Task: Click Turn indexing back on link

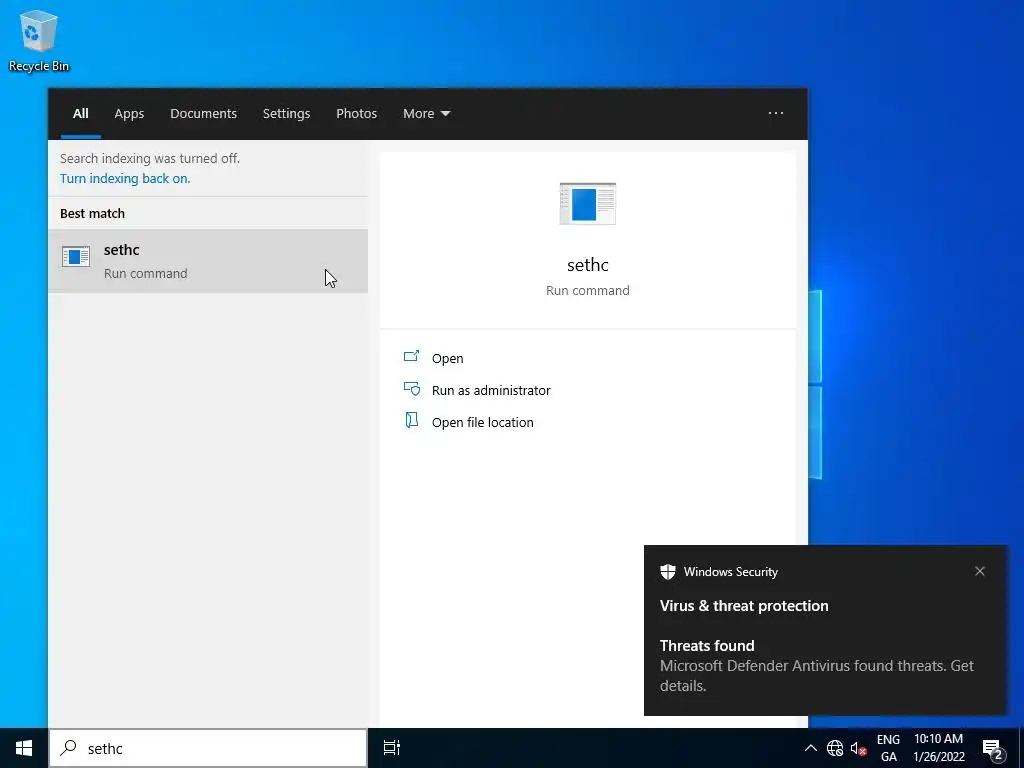Action: [x=125, y=178]
